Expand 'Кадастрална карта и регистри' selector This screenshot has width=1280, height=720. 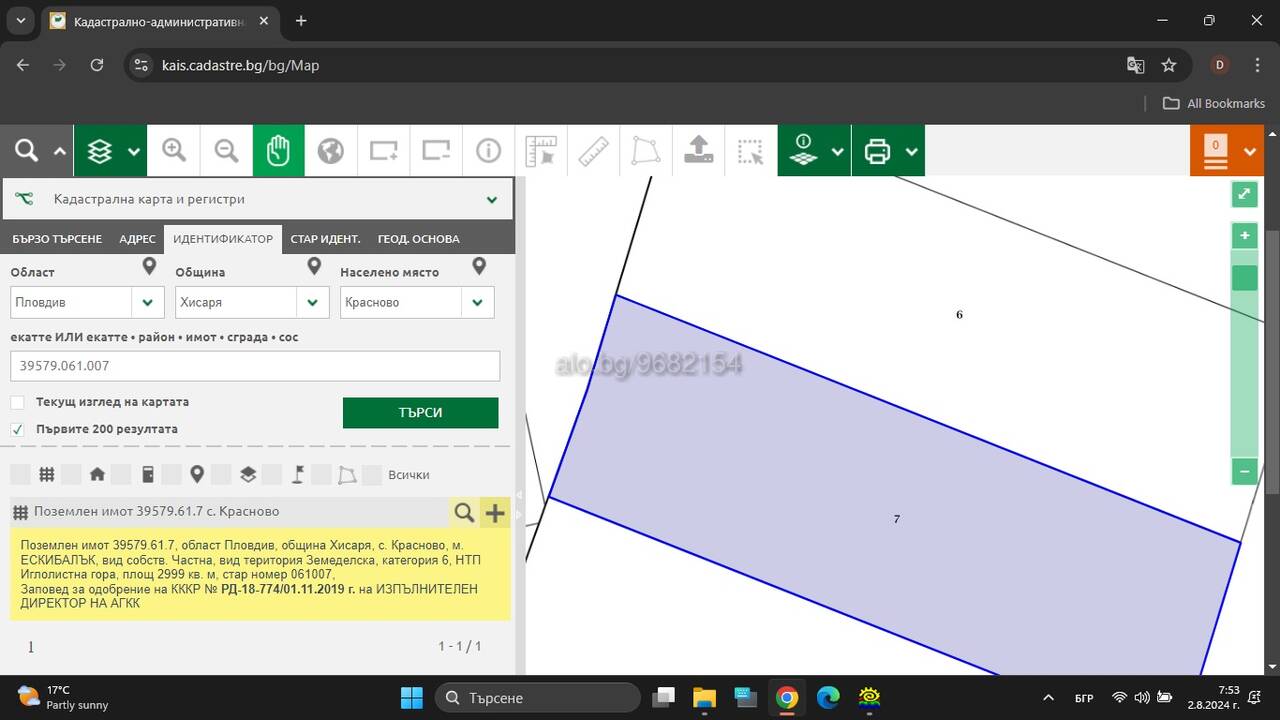coord(258,199)
